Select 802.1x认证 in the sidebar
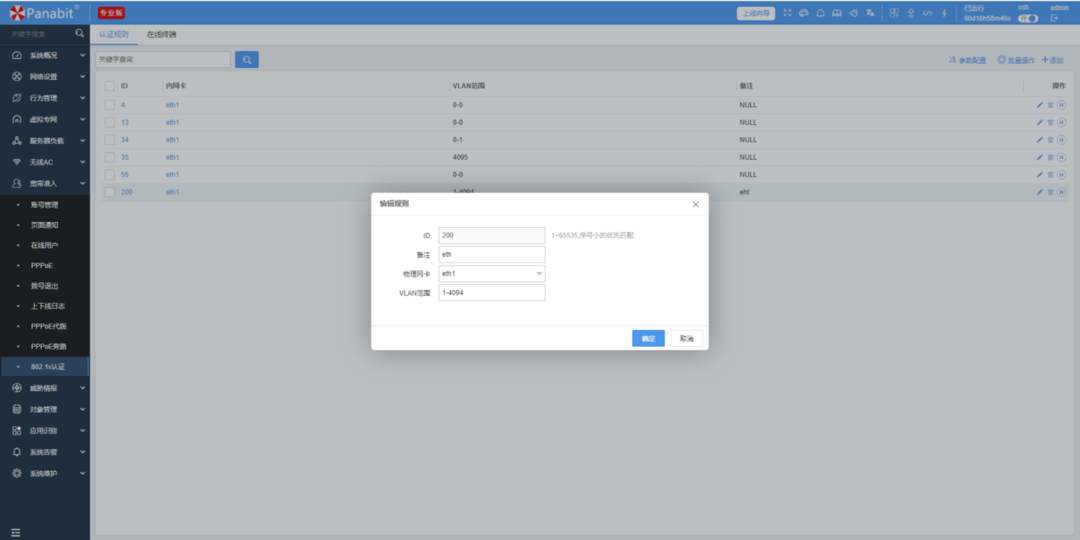The width and height of the screenshot is (1080, 540). pos(45,366)
